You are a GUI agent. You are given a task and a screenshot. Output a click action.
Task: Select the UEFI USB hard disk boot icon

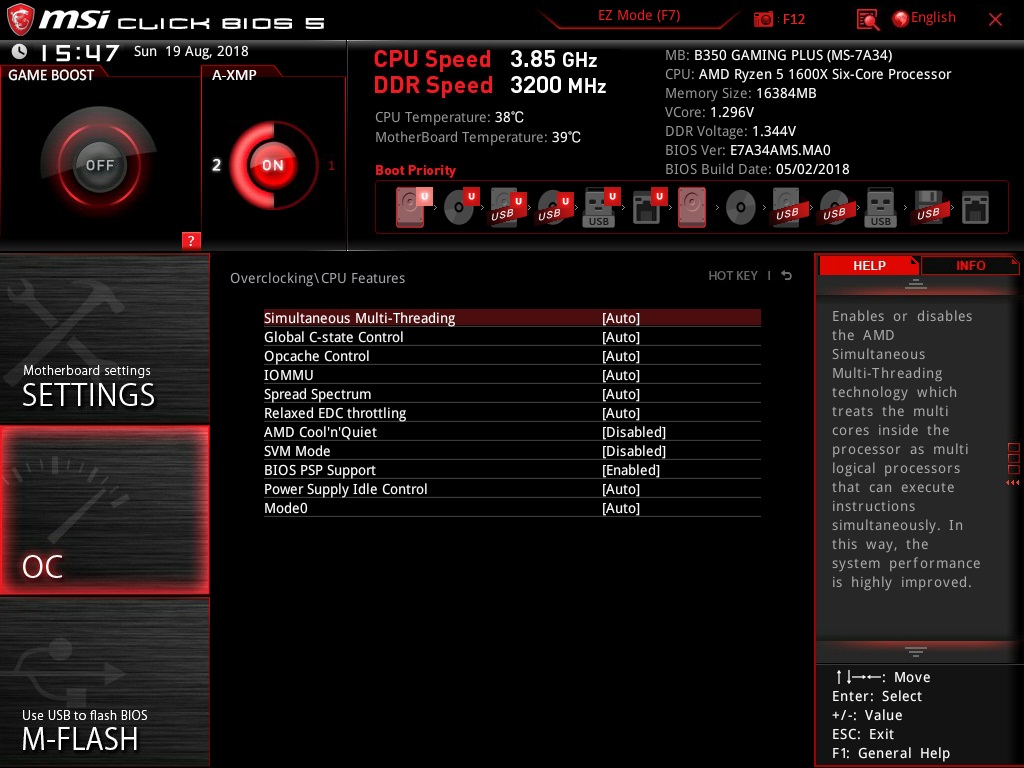coord(507,208)
